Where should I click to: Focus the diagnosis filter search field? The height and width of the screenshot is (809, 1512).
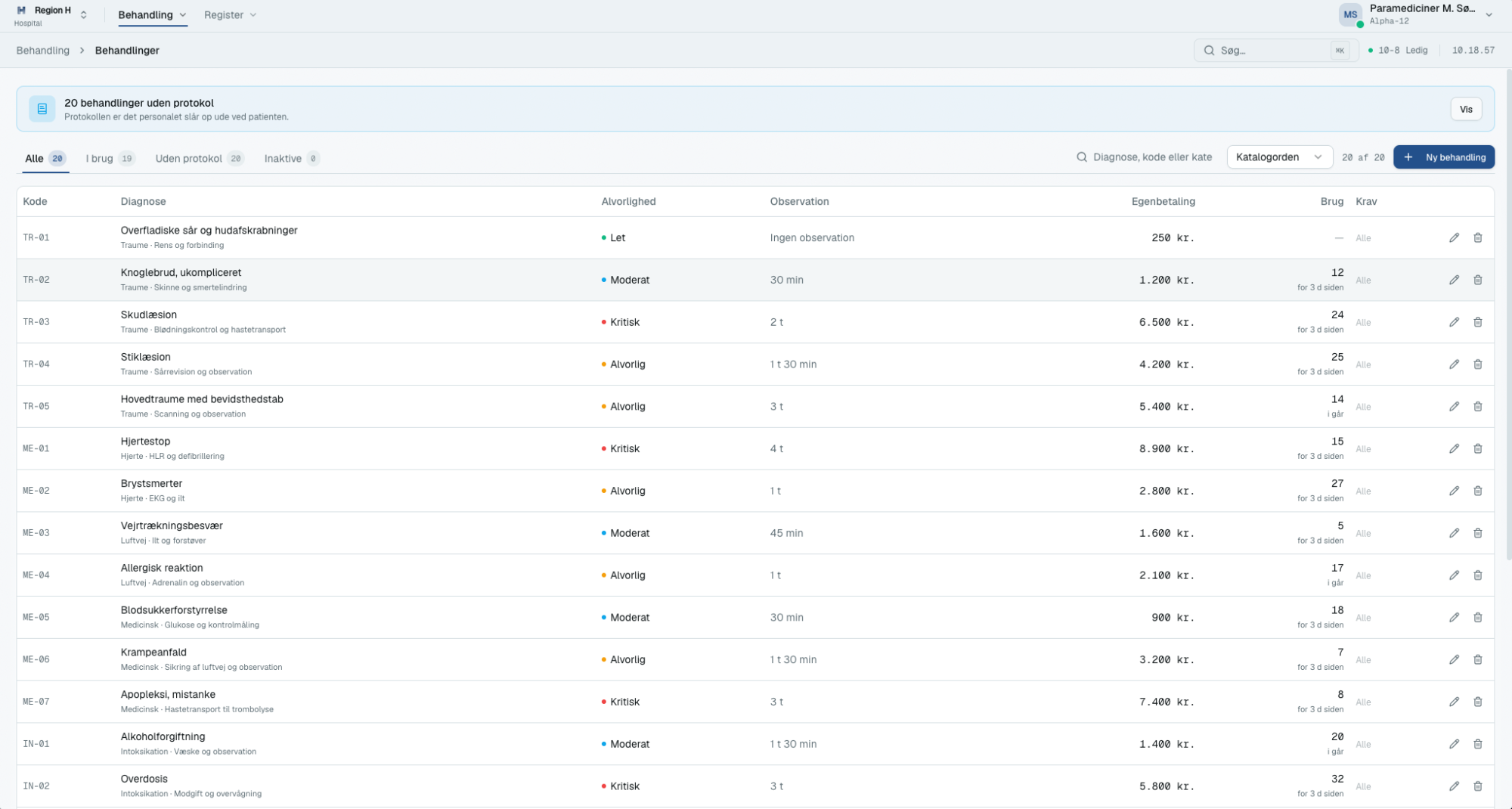1145,157
